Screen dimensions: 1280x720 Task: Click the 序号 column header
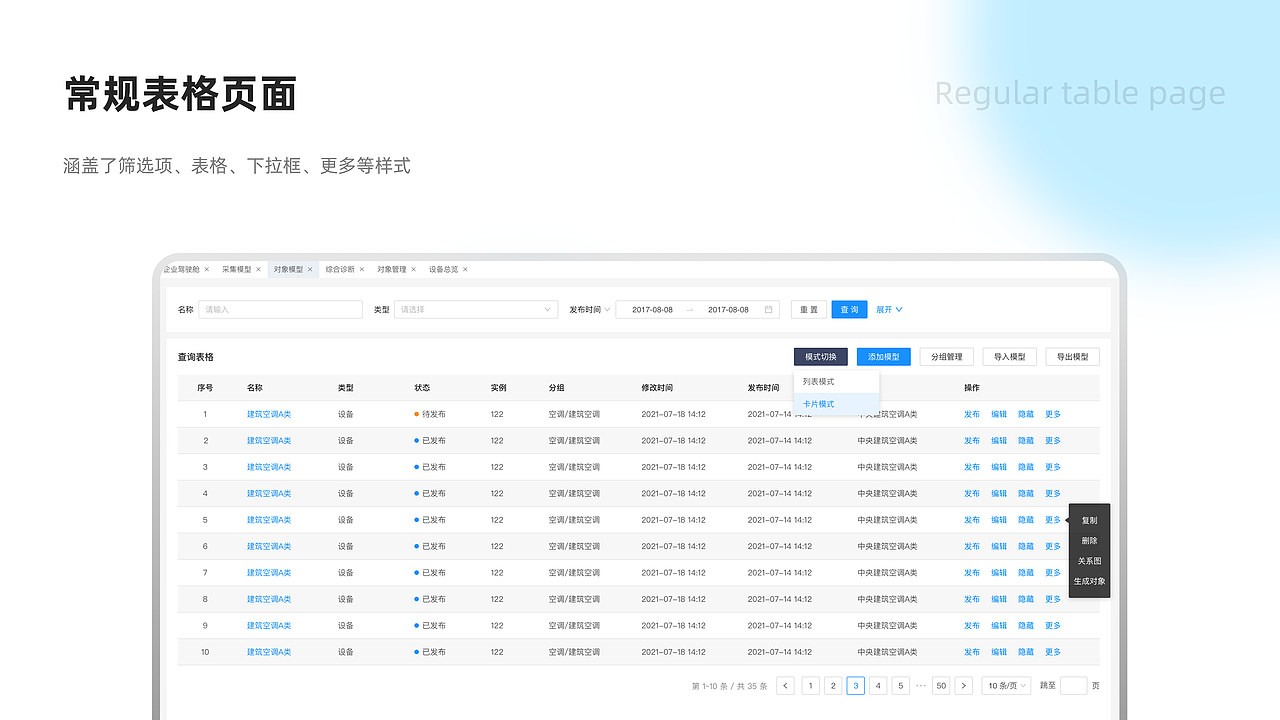pos(205,388)
